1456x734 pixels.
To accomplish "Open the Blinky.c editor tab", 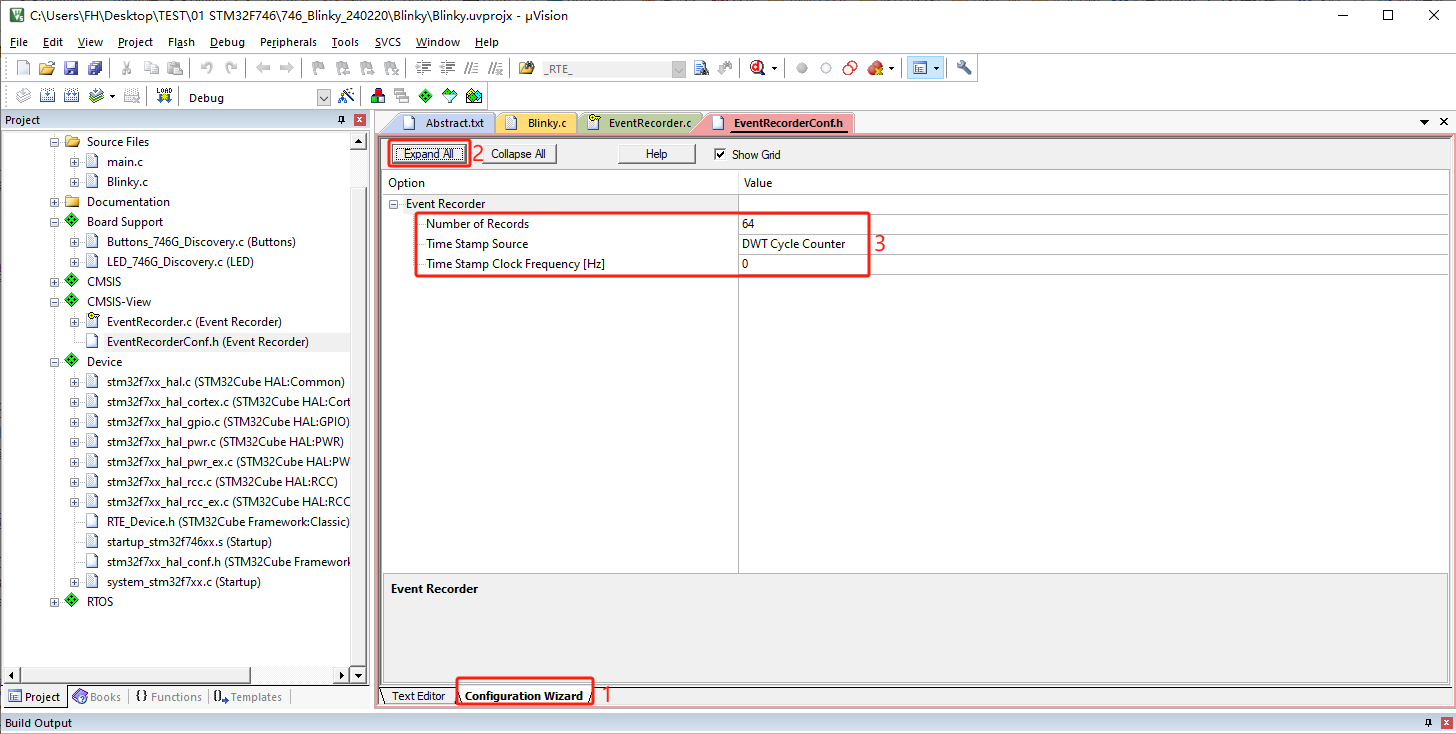I will point(546,123).
